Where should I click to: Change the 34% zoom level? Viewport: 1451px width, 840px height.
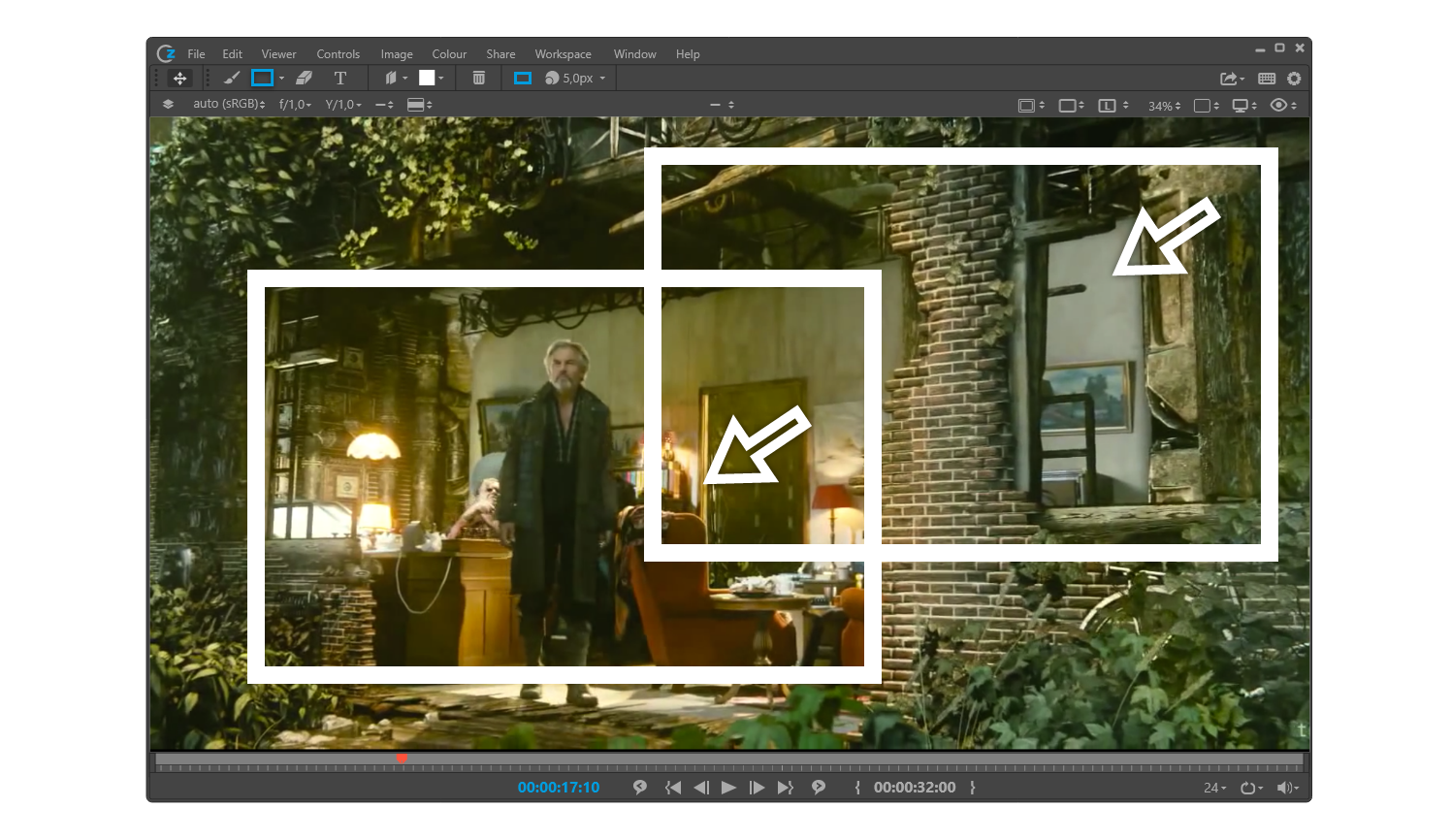(x=1165, y=106)
